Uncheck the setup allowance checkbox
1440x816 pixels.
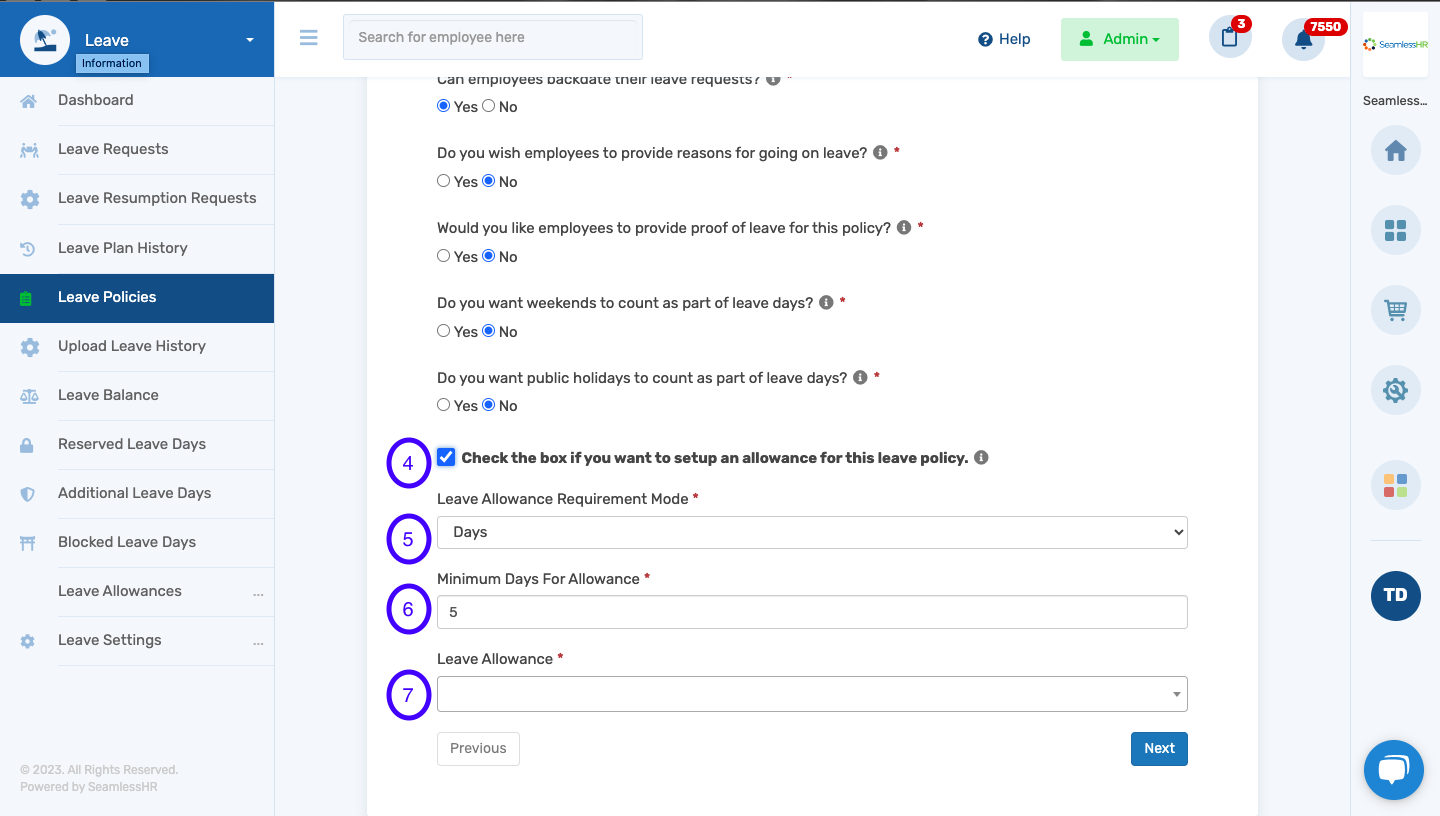(x=446, y=457)
